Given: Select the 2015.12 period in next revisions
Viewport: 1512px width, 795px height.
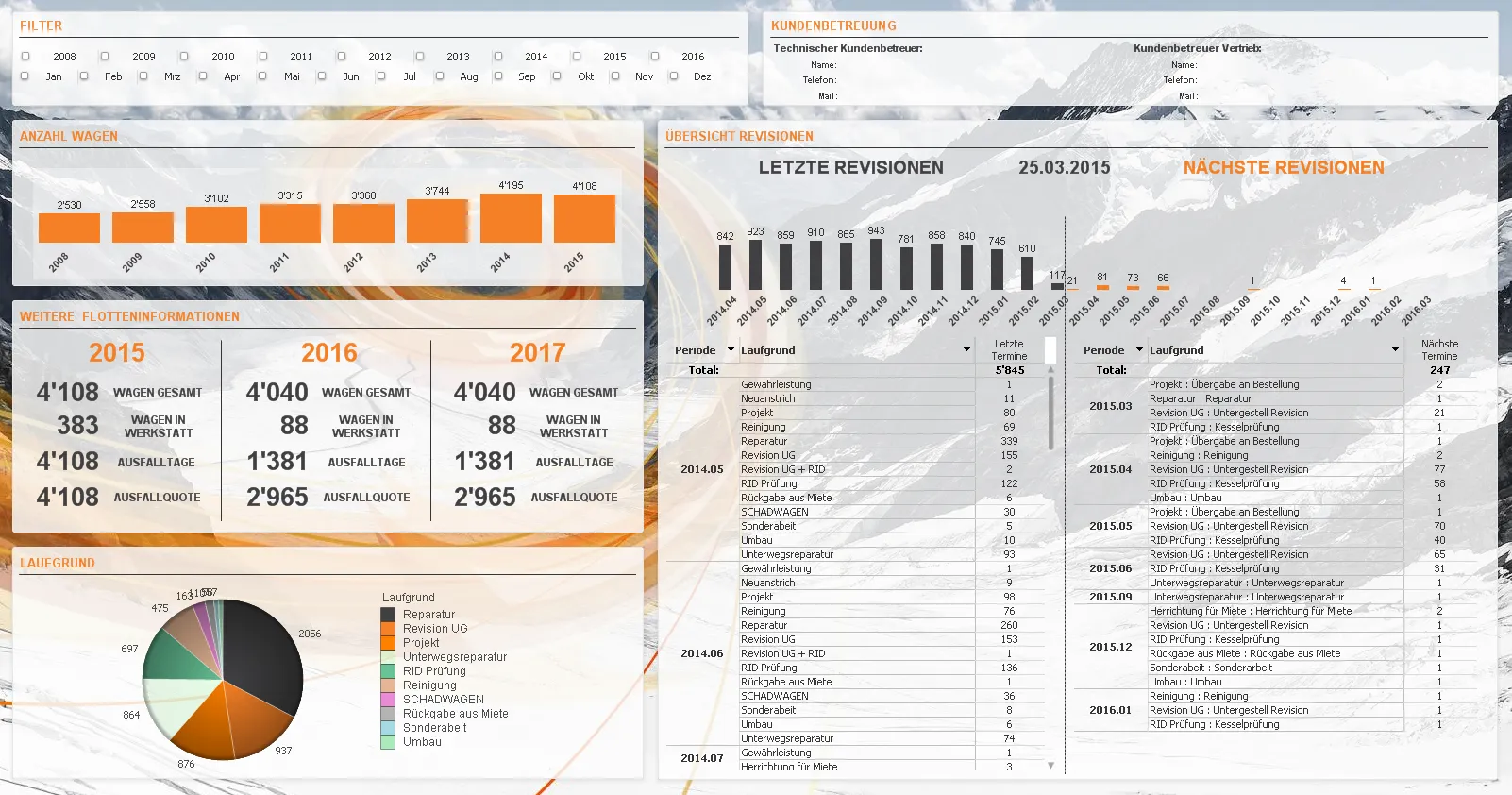Looking at the screenshot, I should [x=1111, y=647].
